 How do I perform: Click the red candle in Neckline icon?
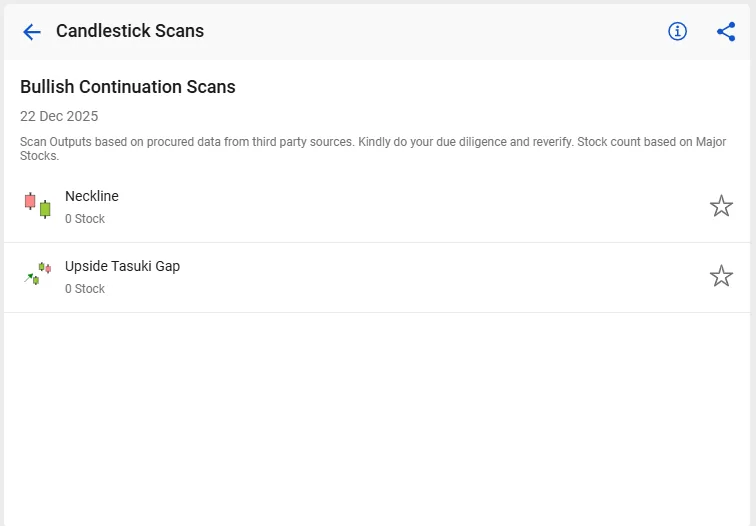click(x=30, y=201)
